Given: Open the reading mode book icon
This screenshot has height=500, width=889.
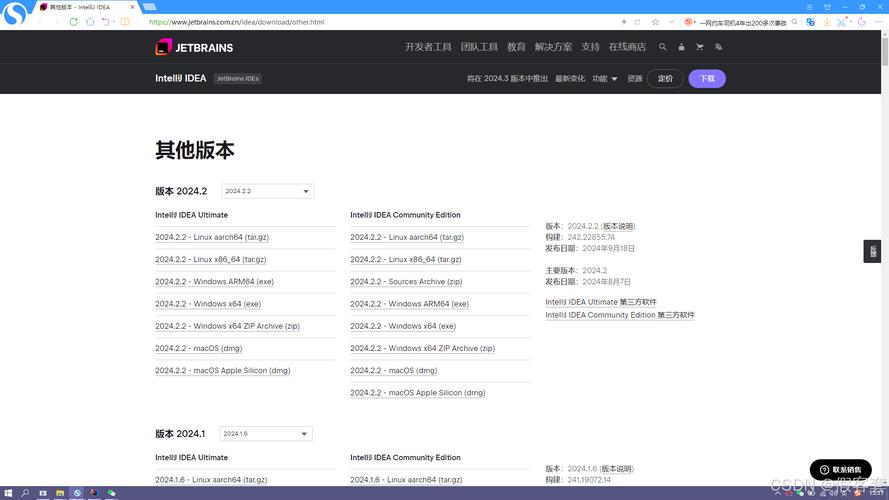Looking at the screenshot, I should [x=125, y=22].
